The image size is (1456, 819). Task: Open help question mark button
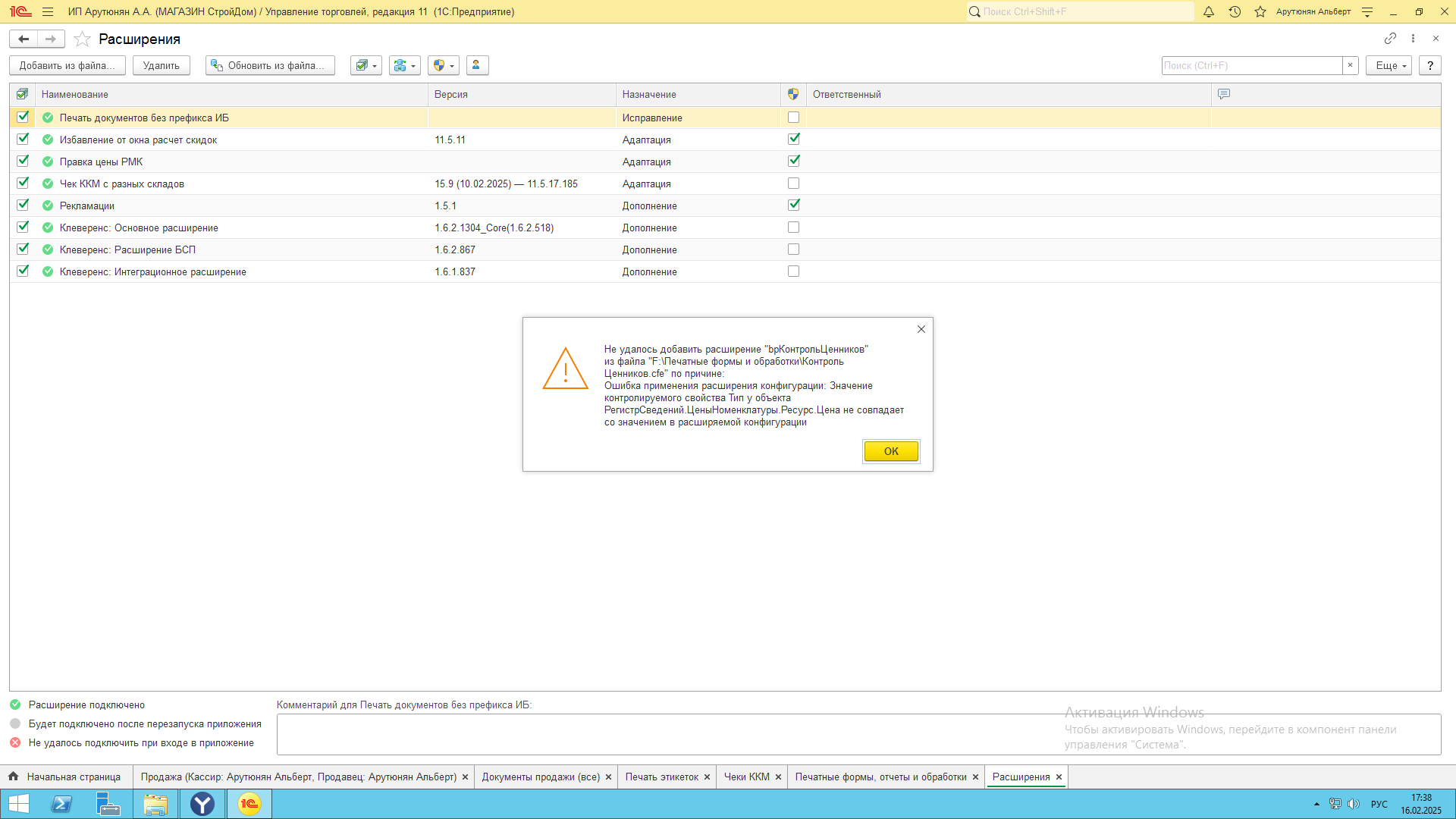(1429, 65)
